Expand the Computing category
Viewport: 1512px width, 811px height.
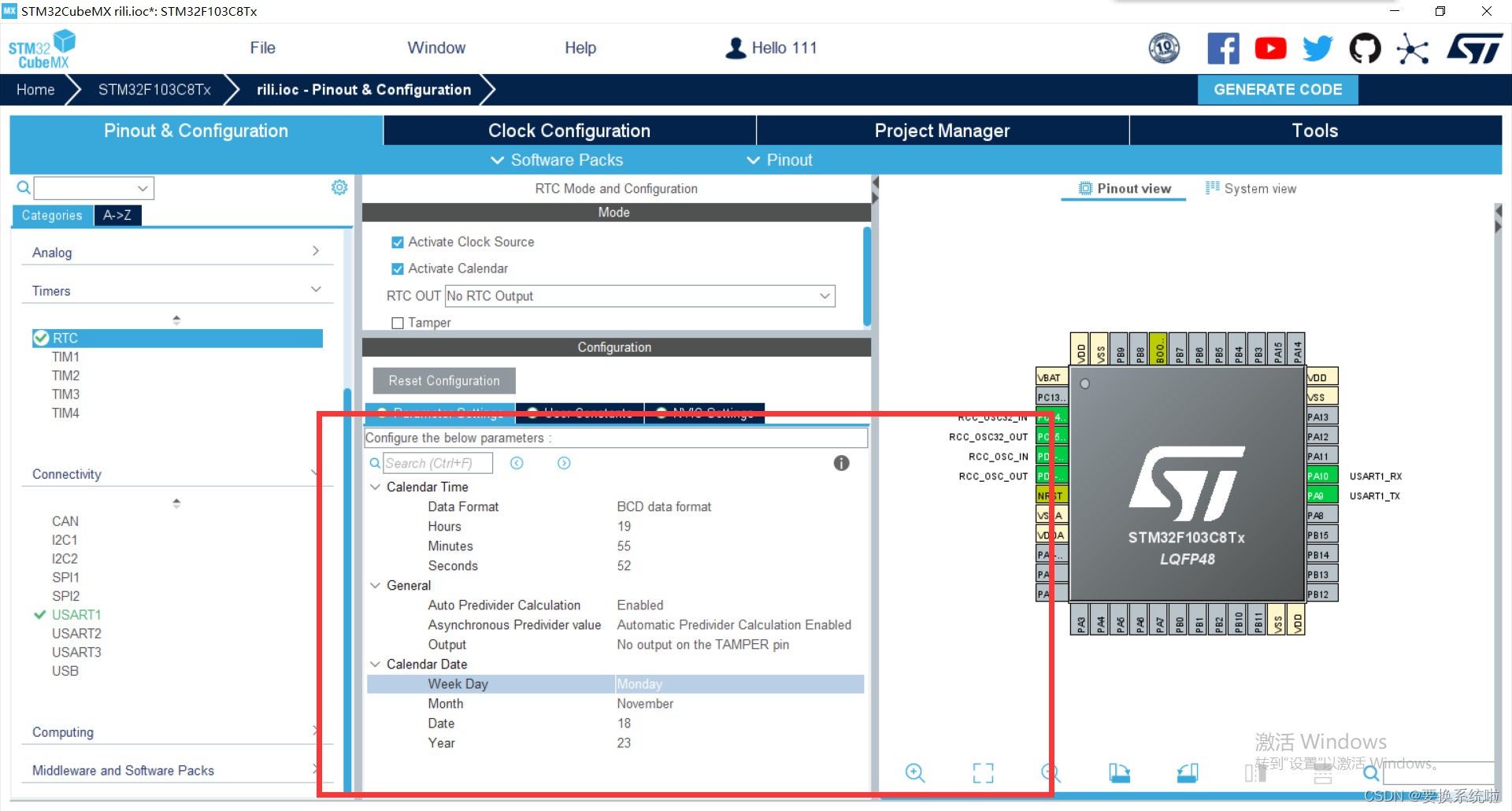[315, 731]
